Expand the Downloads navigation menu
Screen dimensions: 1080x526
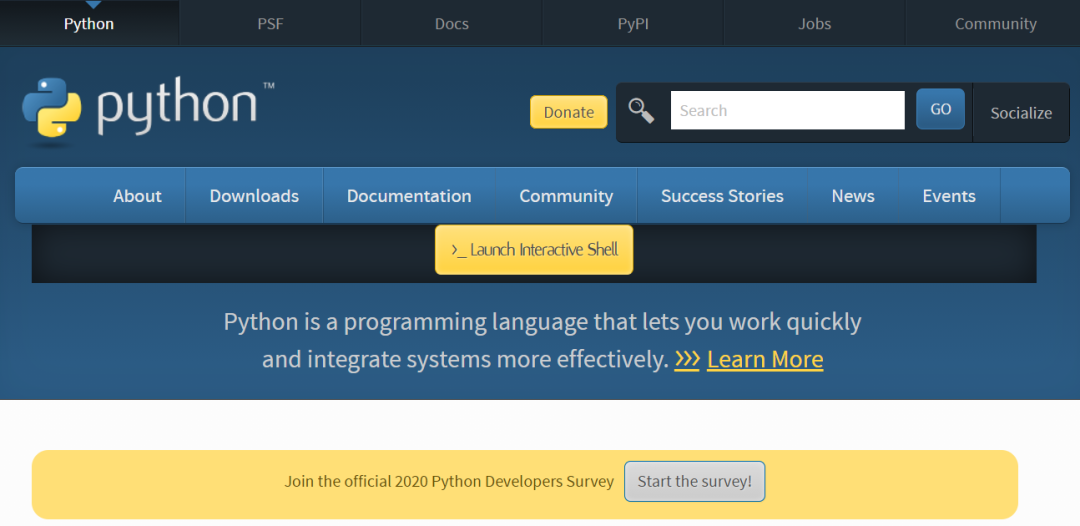click(x=254, y=196)
